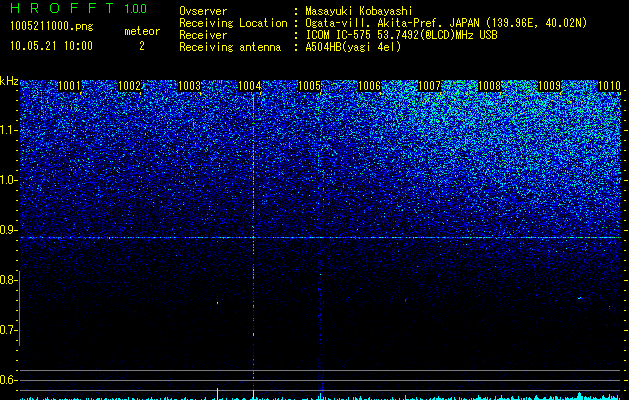Image resolution: width=629 pixels, height=400 pixels.
Task: Click the meteor label
Action: pos(142,31)
